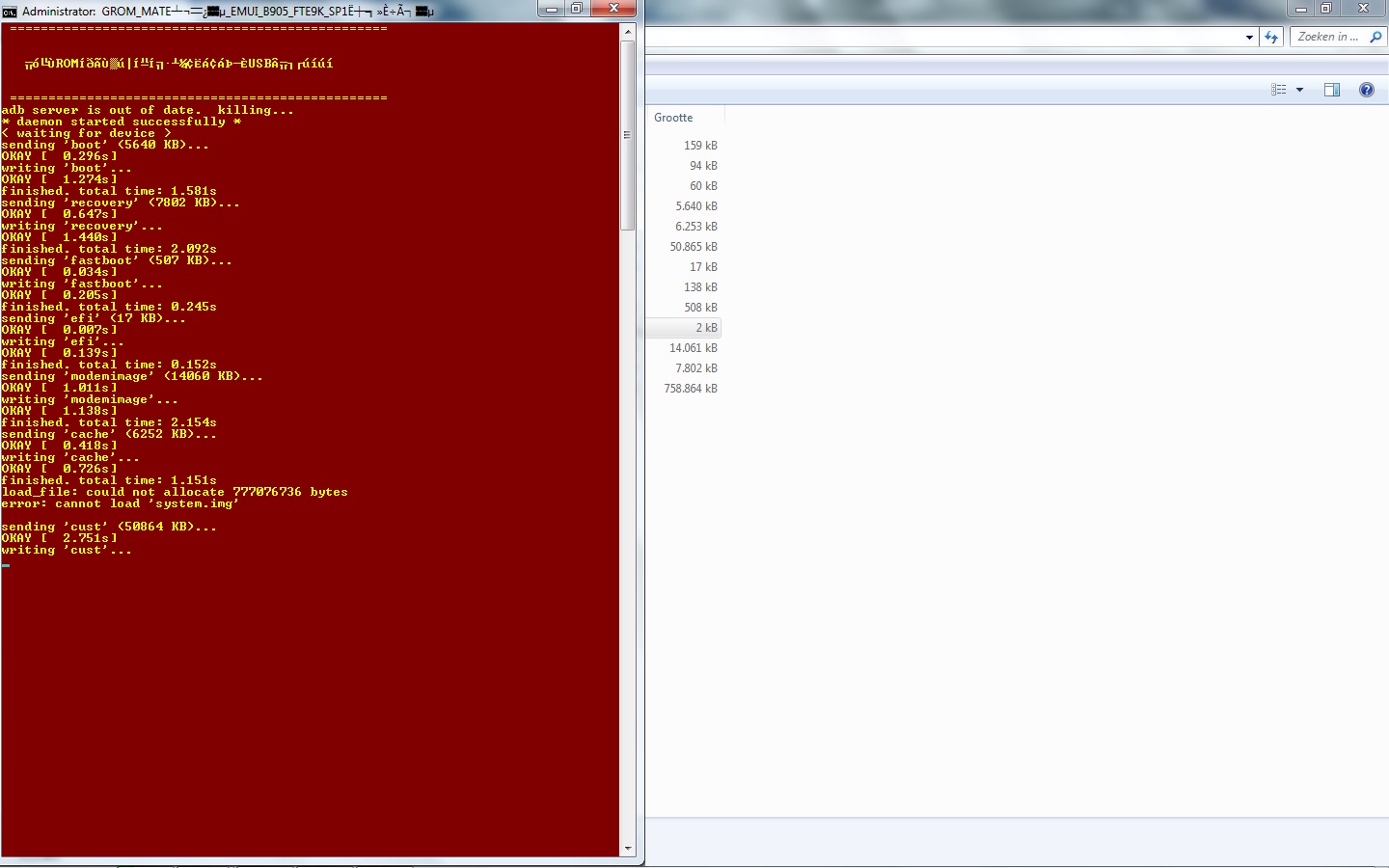Restore down the command prompt window
The image size is (1389, 868).
577,10
